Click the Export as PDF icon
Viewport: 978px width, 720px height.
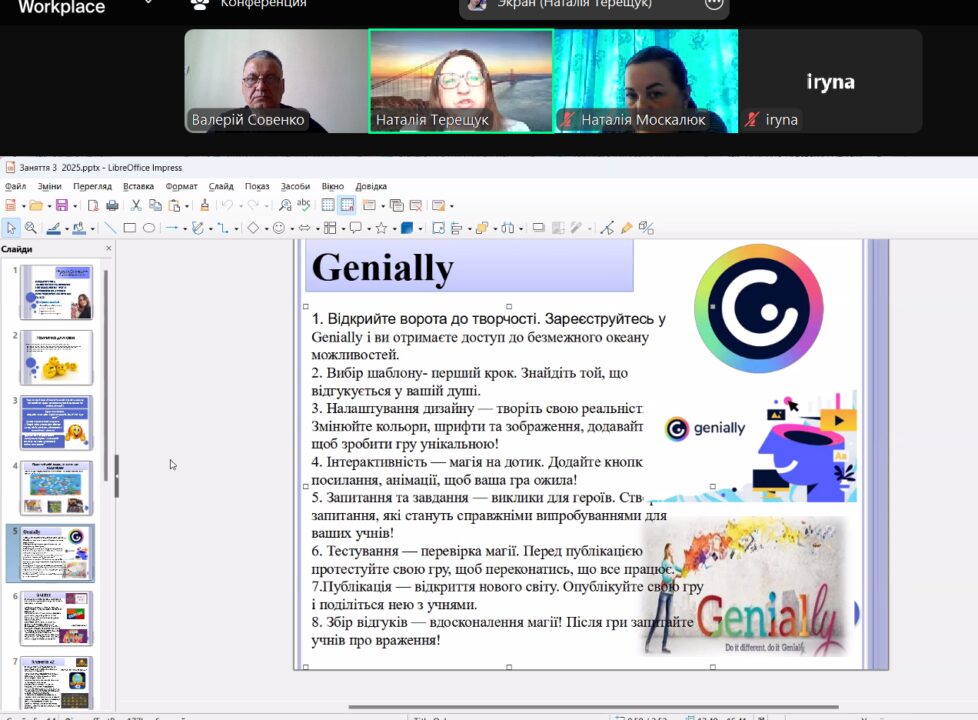93,205
